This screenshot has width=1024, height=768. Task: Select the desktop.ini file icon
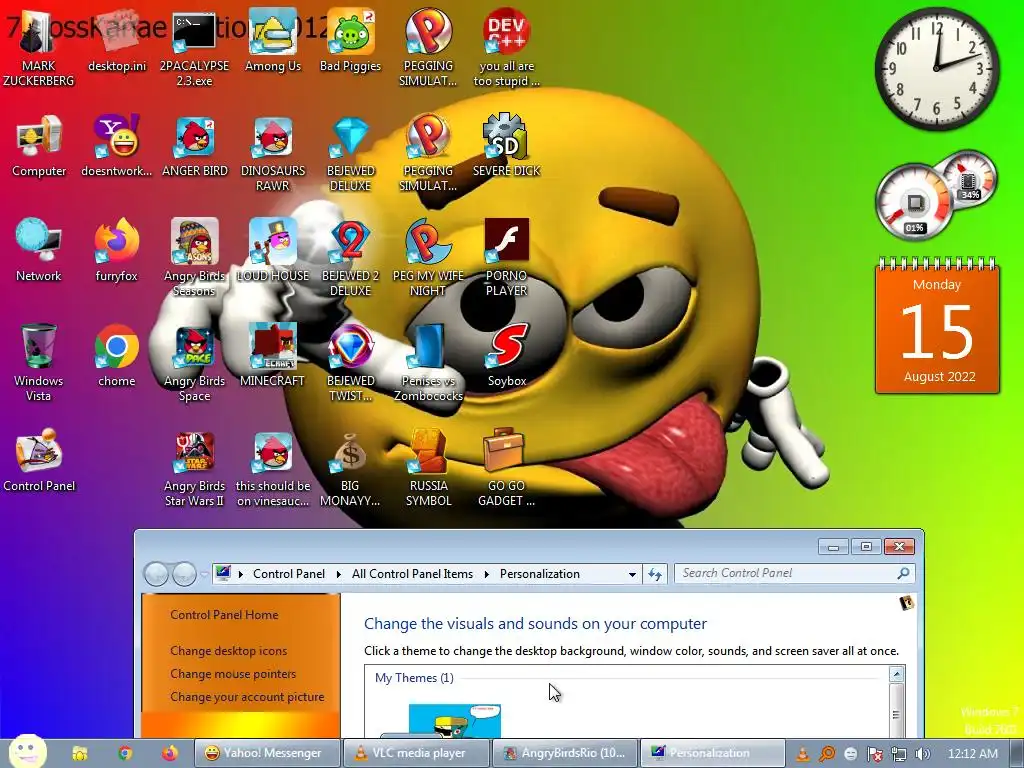[117, 42]
